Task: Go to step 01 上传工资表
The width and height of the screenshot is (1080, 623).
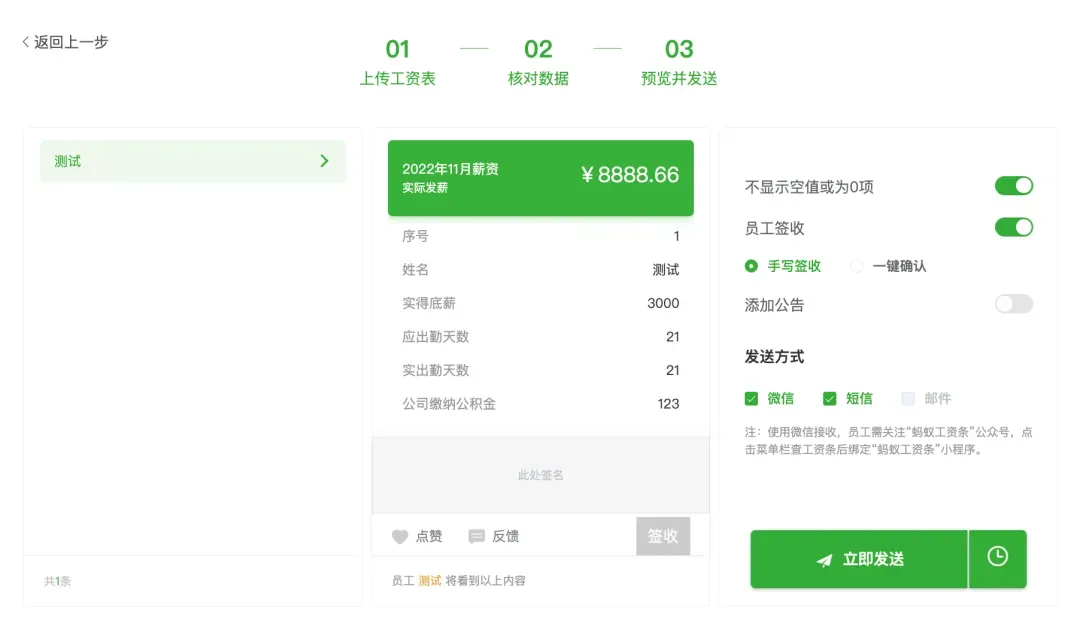Action: click(x=397, y=62)
